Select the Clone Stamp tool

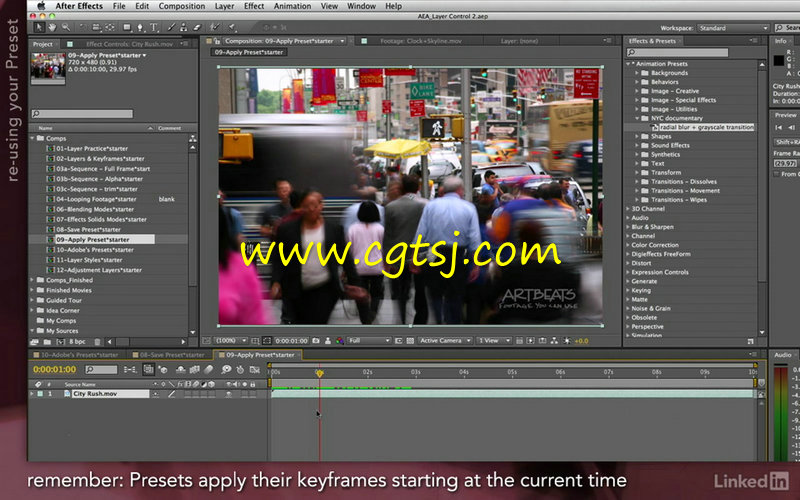coord(184,28)
